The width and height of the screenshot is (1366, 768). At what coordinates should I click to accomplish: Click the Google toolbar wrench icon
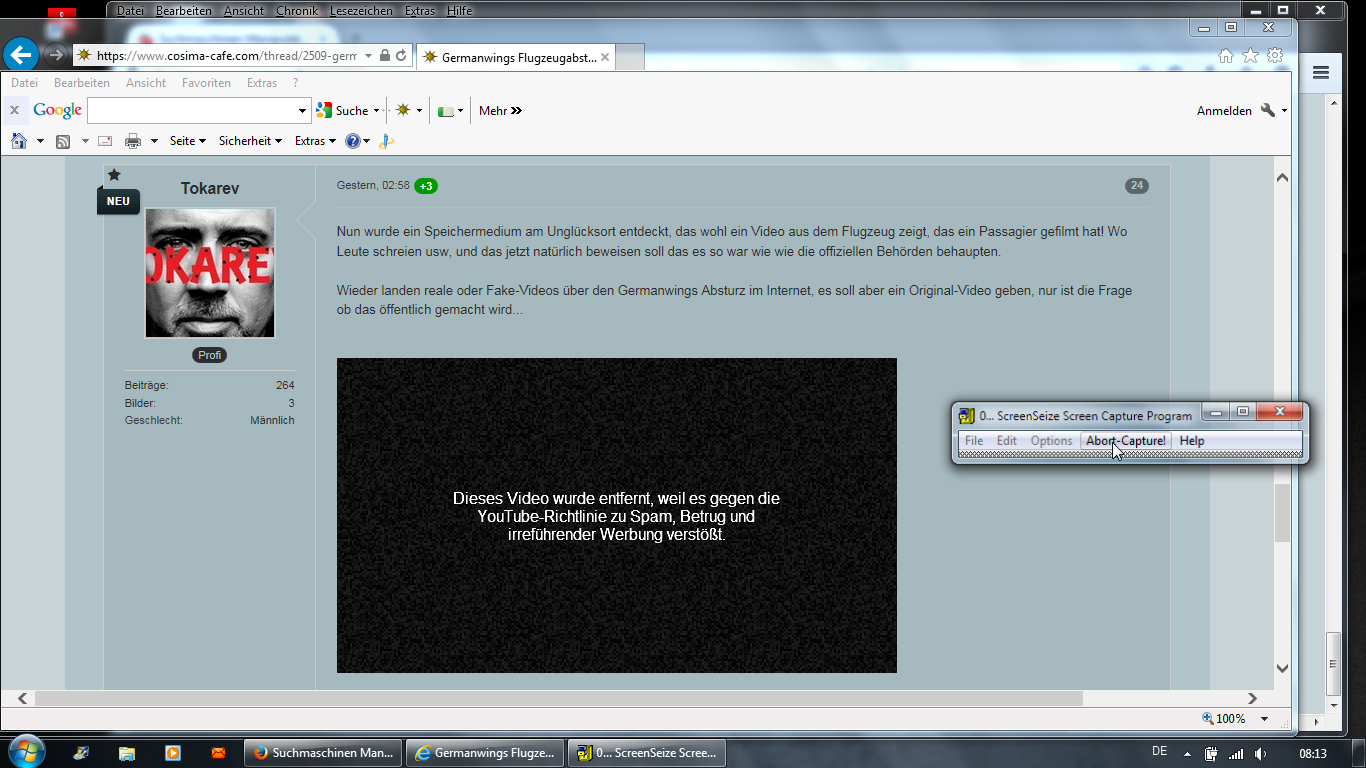(1268, 110)
